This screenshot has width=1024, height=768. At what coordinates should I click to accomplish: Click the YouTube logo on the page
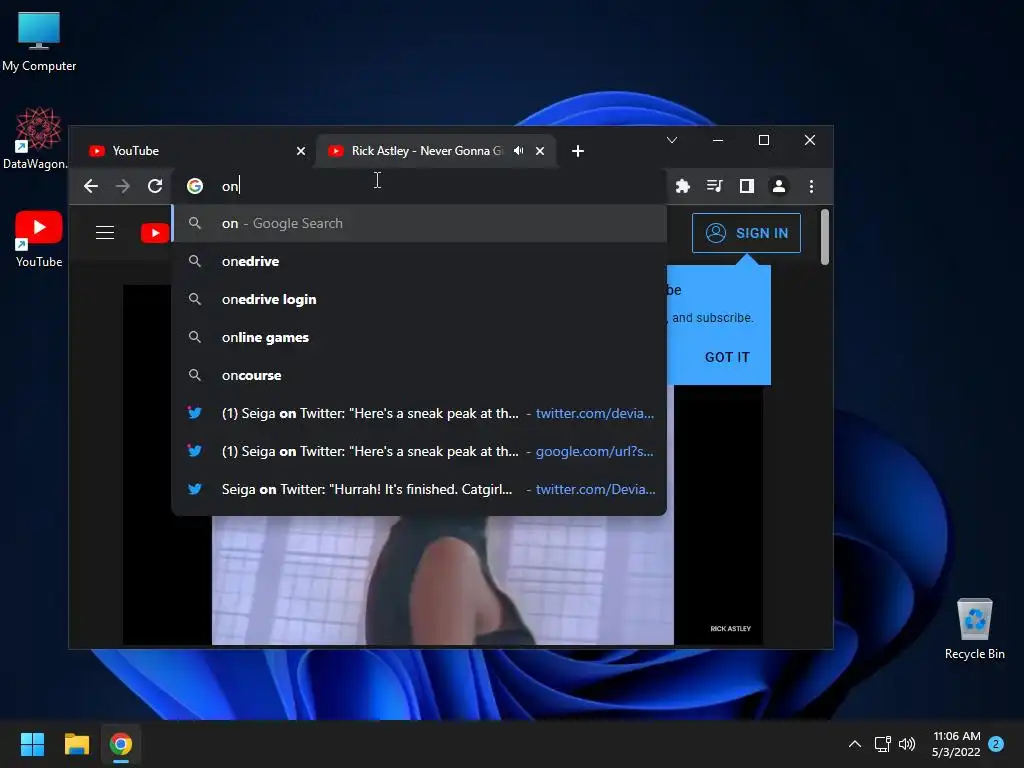[155, 232]
